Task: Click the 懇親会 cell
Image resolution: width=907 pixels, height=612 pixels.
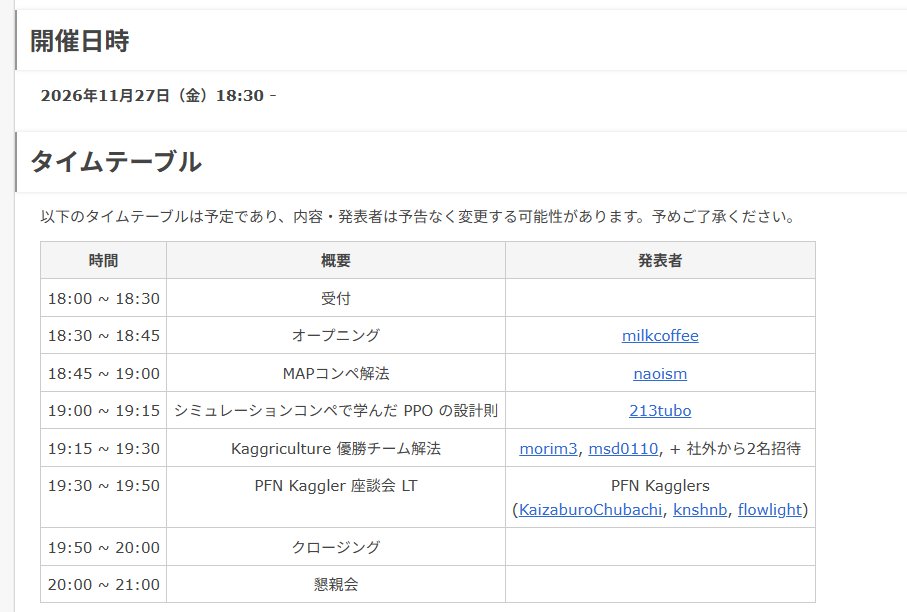Action: pyautogui.click(x=336, y=584)
